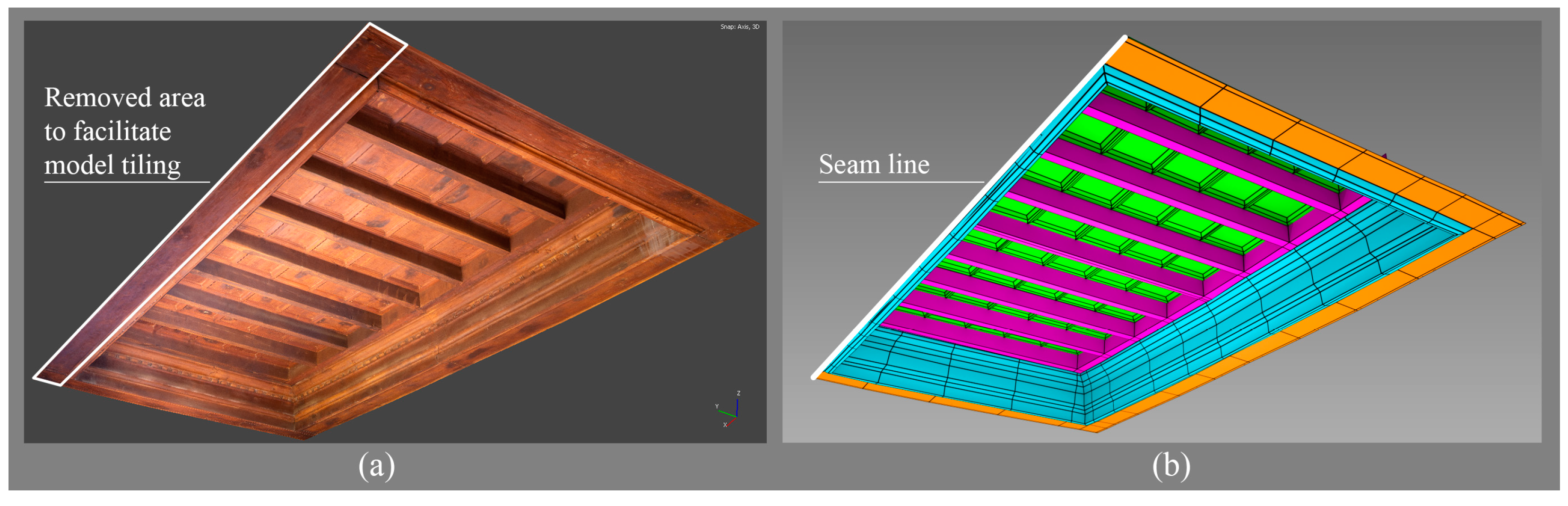Click the 'Seam line' annotation label

pos(874,165)
